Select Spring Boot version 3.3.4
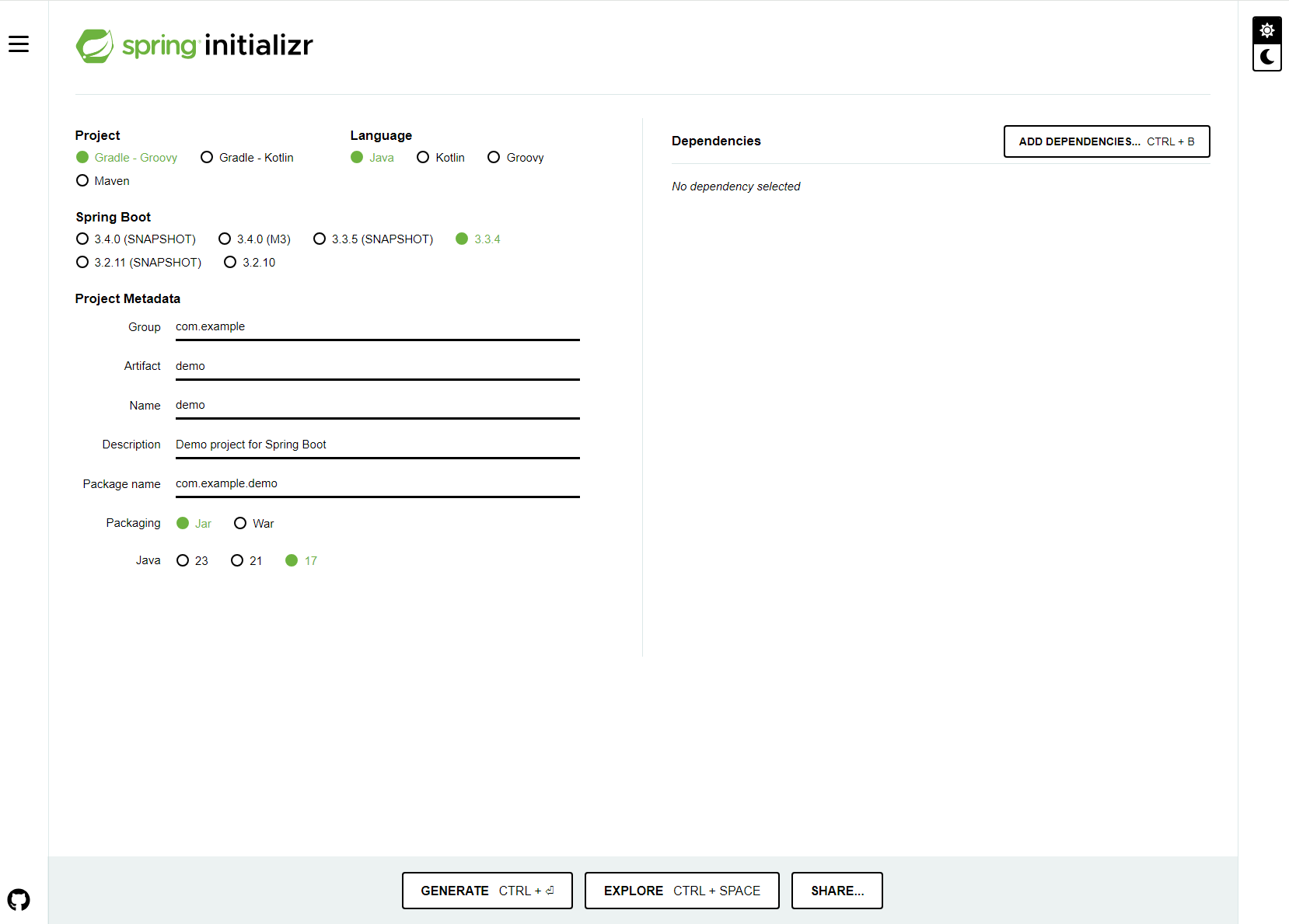1289x924 pixels. click(478, 239)
